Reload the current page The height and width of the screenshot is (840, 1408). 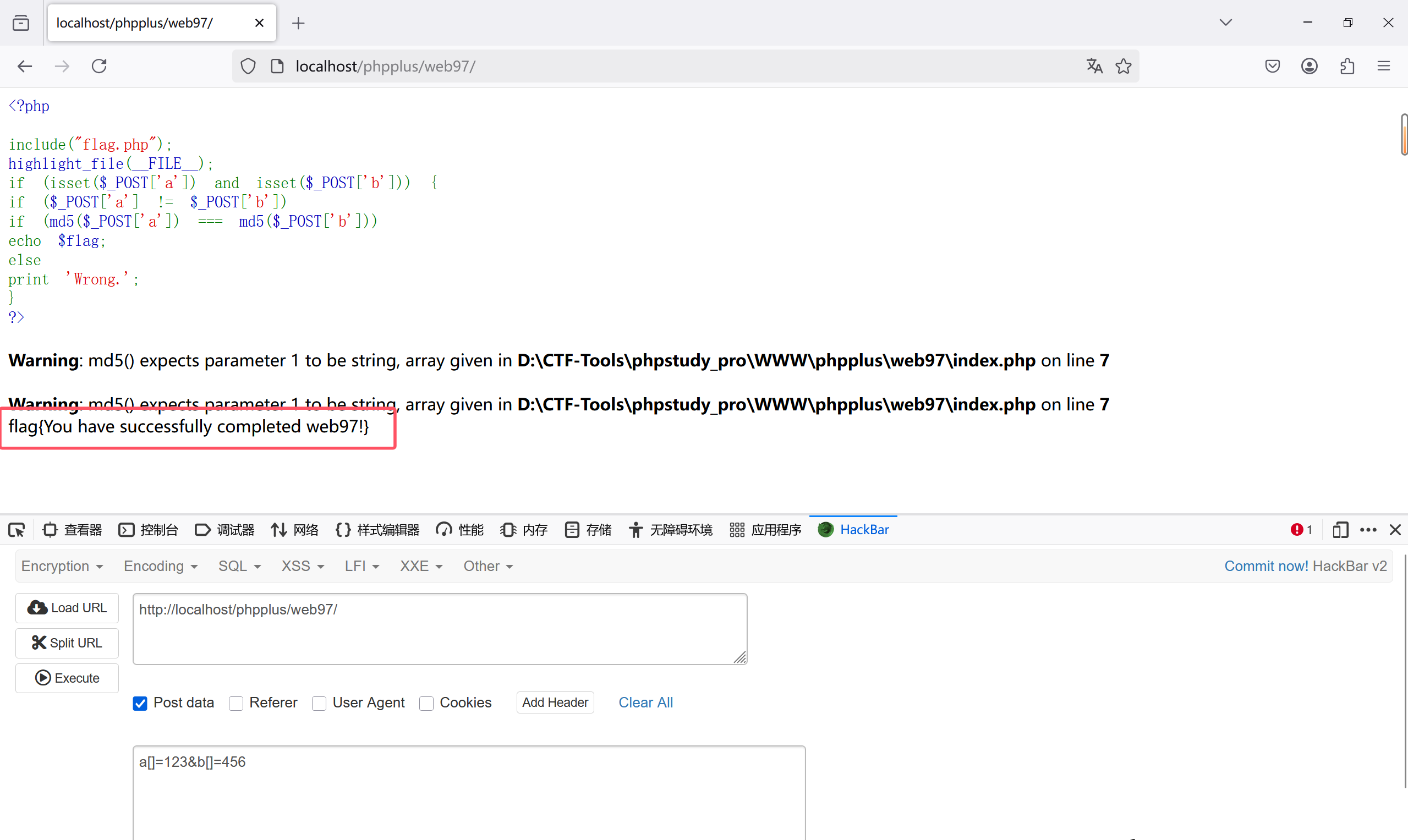(99, 66)
